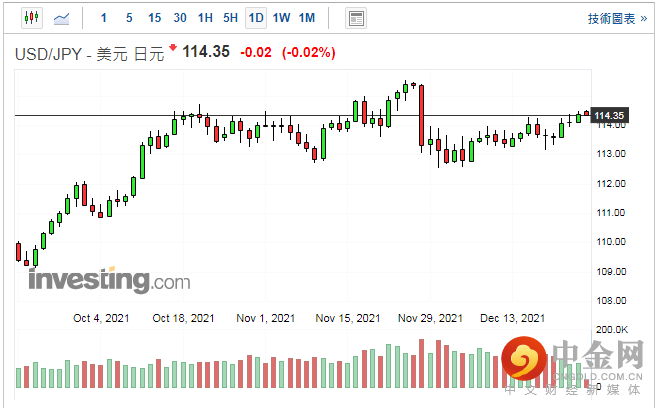Switch to the 5H timeframe
The width and height of the screenshot is (658, 408).
(x=230, y=18)
